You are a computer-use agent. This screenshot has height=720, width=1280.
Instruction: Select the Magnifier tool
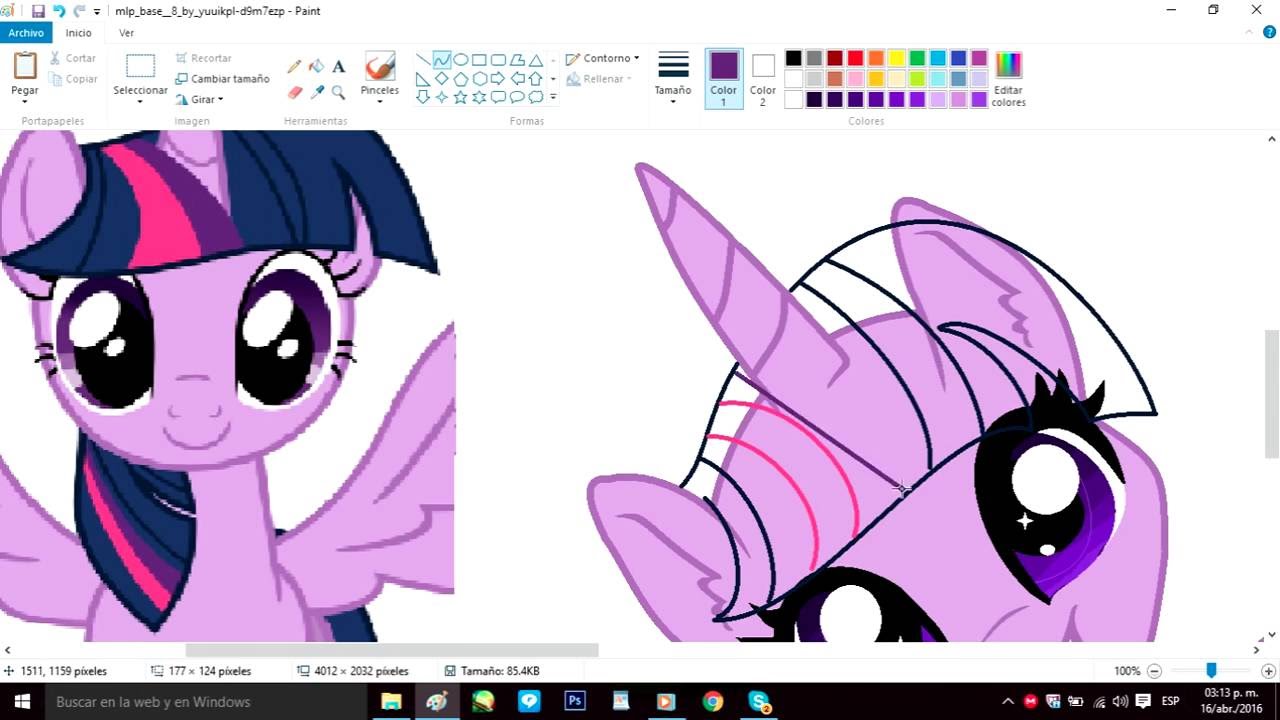pos(339,92)
